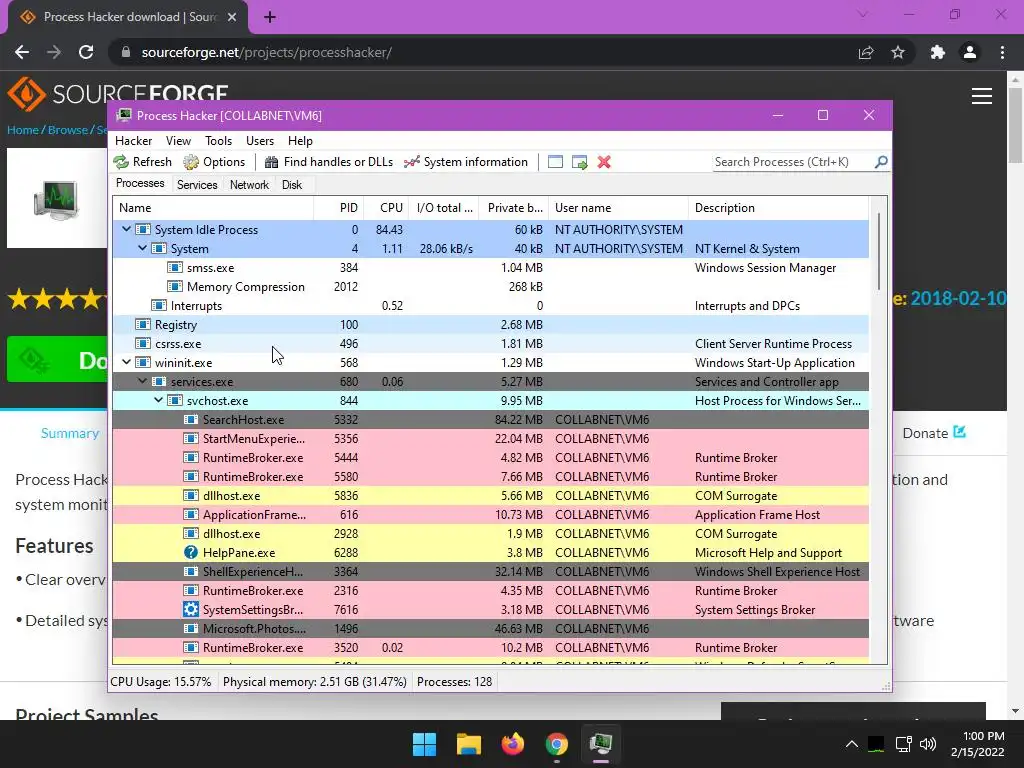1024x768 pixels.
Task: Sort by User name column header
Action: click(x=618, y=208)
